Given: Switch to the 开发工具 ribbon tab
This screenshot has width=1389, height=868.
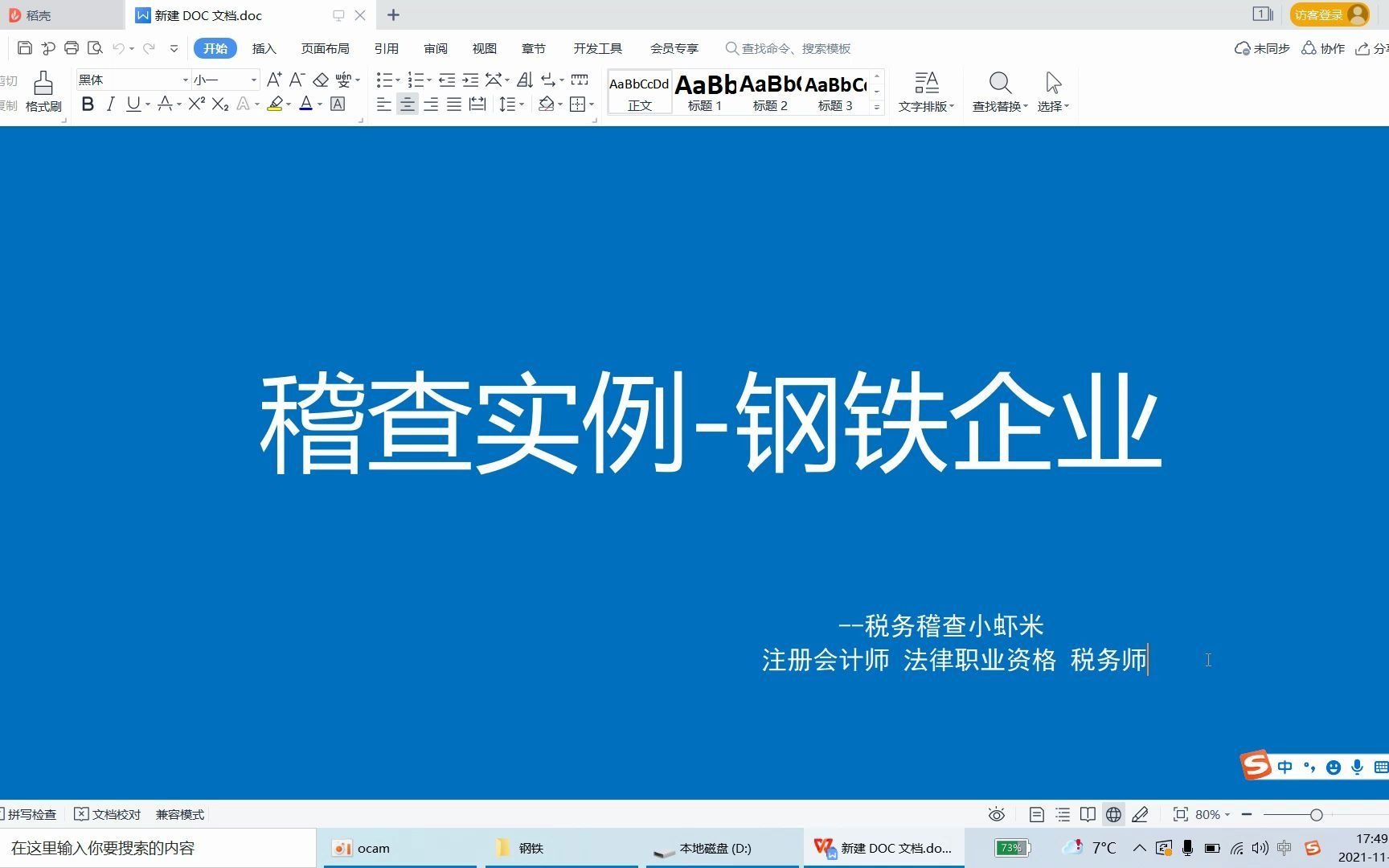Looking at the screenshot, I should tap(597, 48).
